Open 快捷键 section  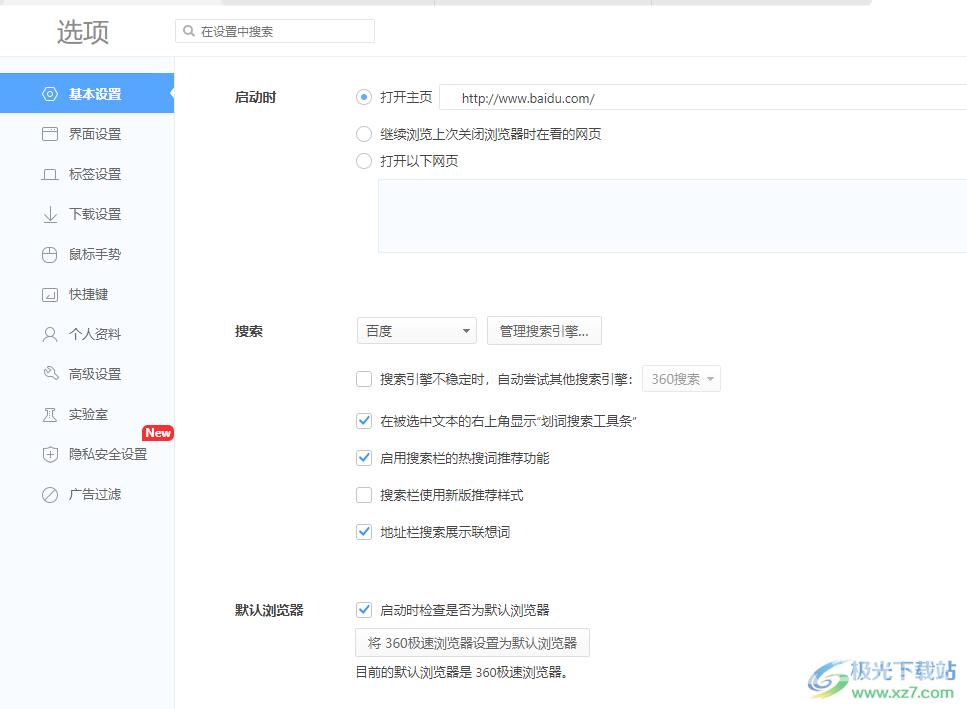coord(87,294)
